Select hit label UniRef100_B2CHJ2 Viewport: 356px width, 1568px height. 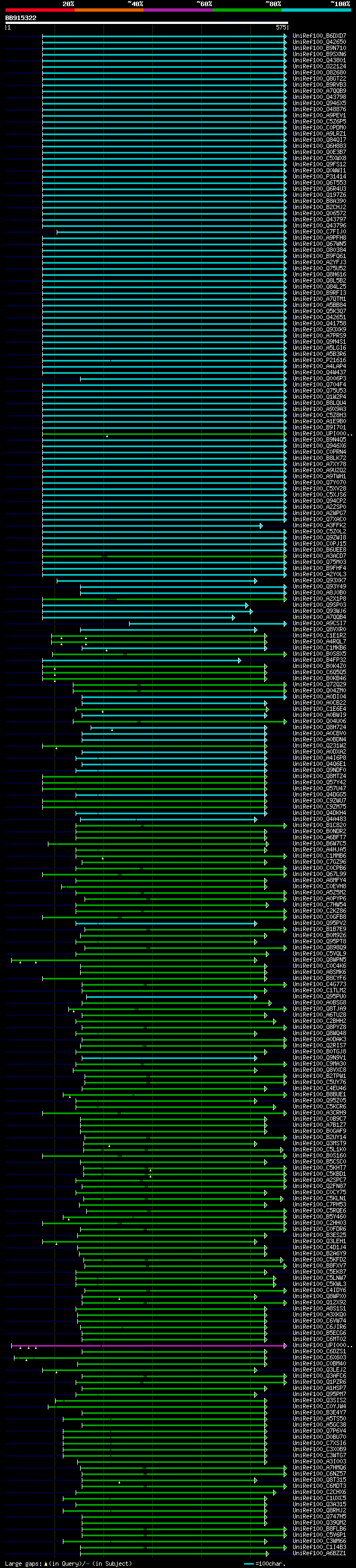click(x=319, y=207)
